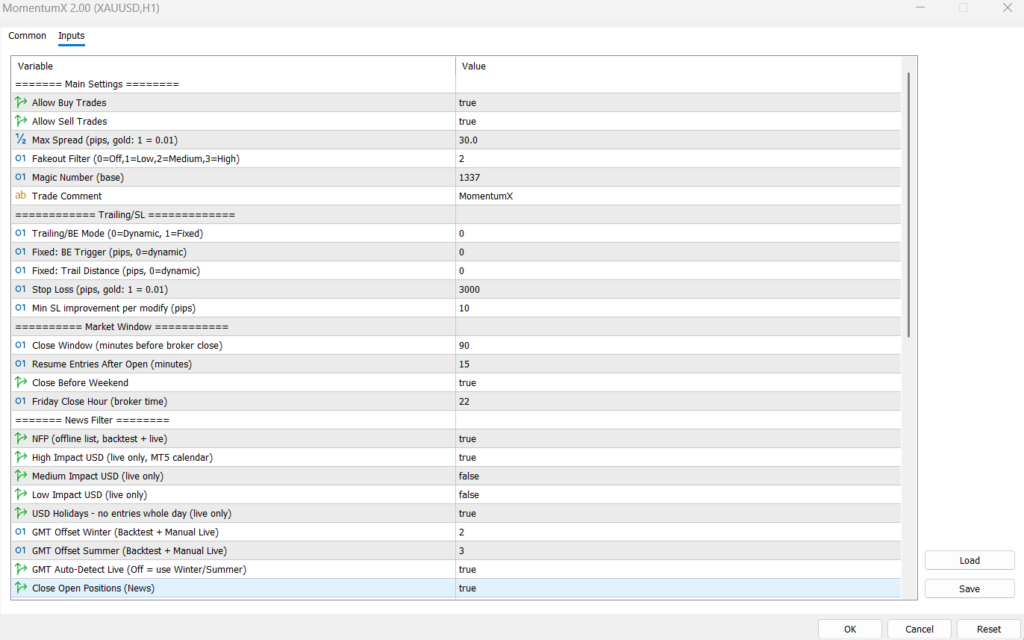Click the integer icon beside GMT Offset Summer
This screenshot has width=1024, height=640.
pos(21,551)
